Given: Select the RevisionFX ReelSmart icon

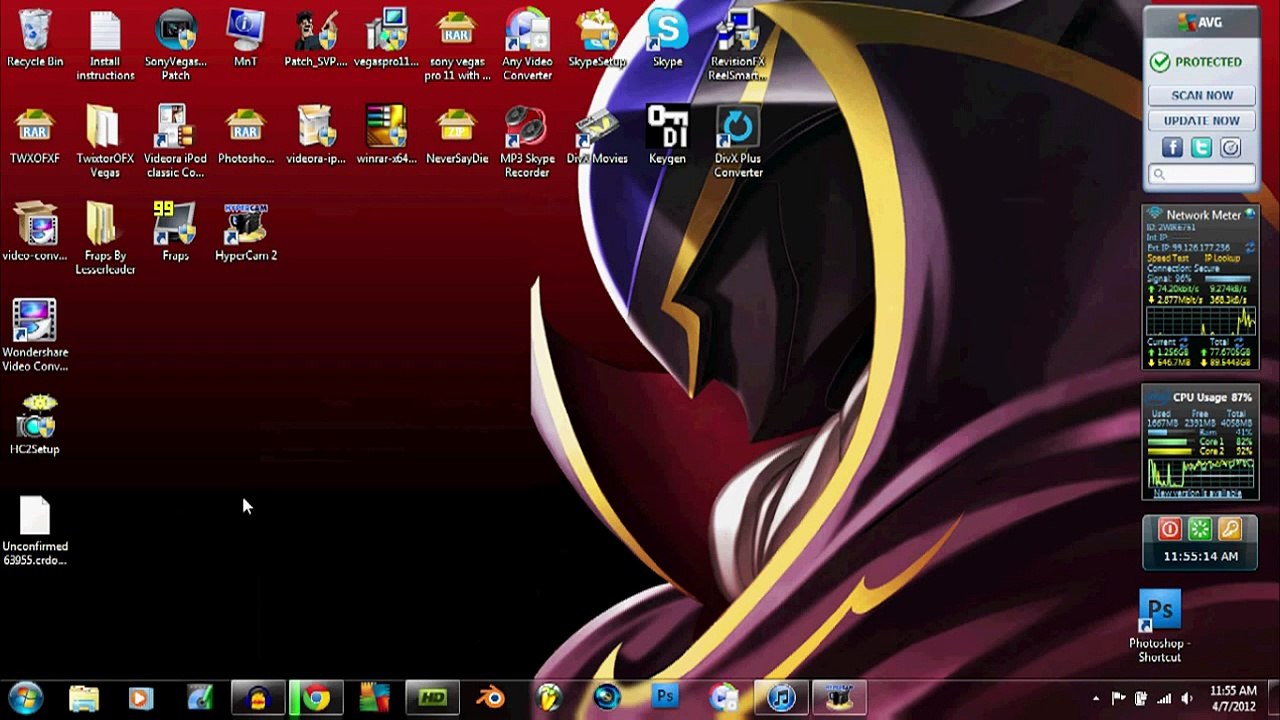Looking at the screenshot, I should pyautogui.click(x=738, y=46).
